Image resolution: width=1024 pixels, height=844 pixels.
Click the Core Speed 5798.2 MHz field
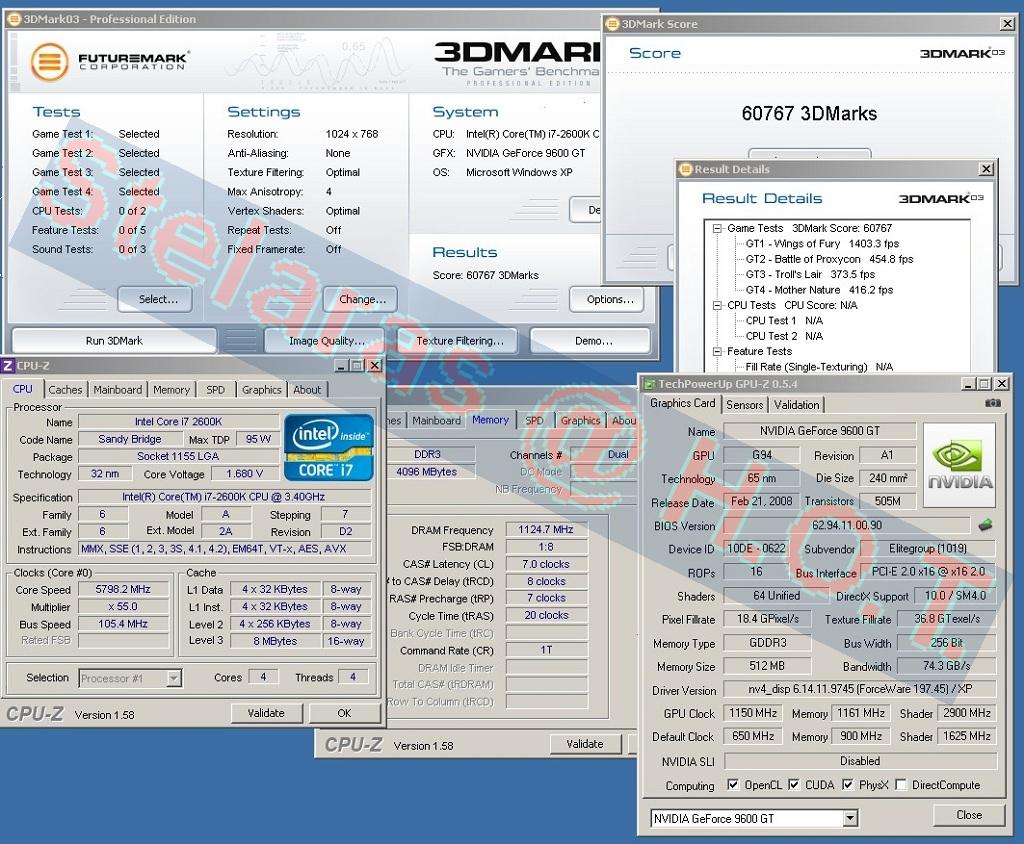click(123, 589)
